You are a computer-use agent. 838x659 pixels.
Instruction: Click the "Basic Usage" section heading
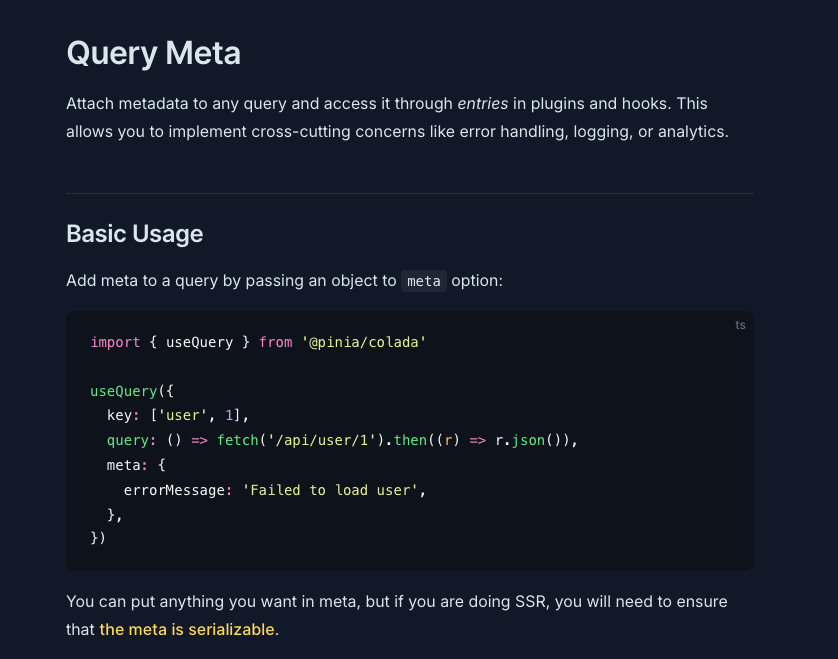pos(134,234)
